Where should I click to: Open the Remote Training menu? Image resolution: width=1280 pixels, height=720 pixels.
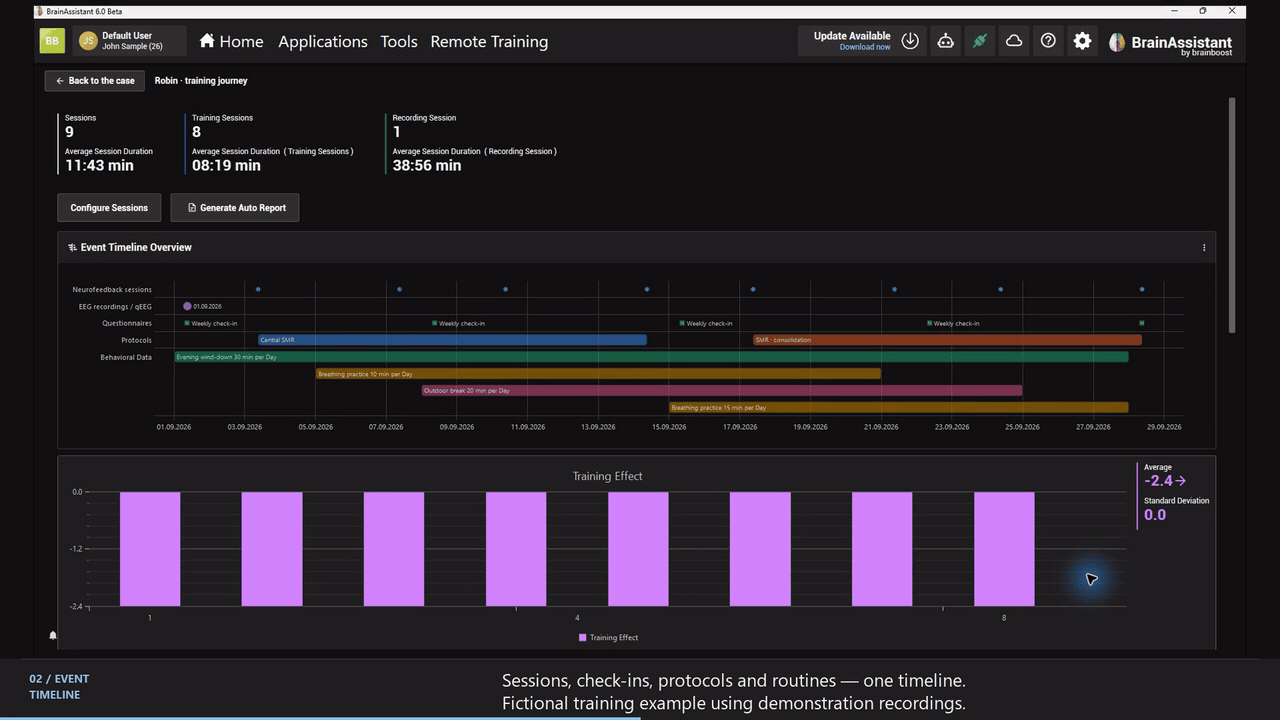pos(489,41)
